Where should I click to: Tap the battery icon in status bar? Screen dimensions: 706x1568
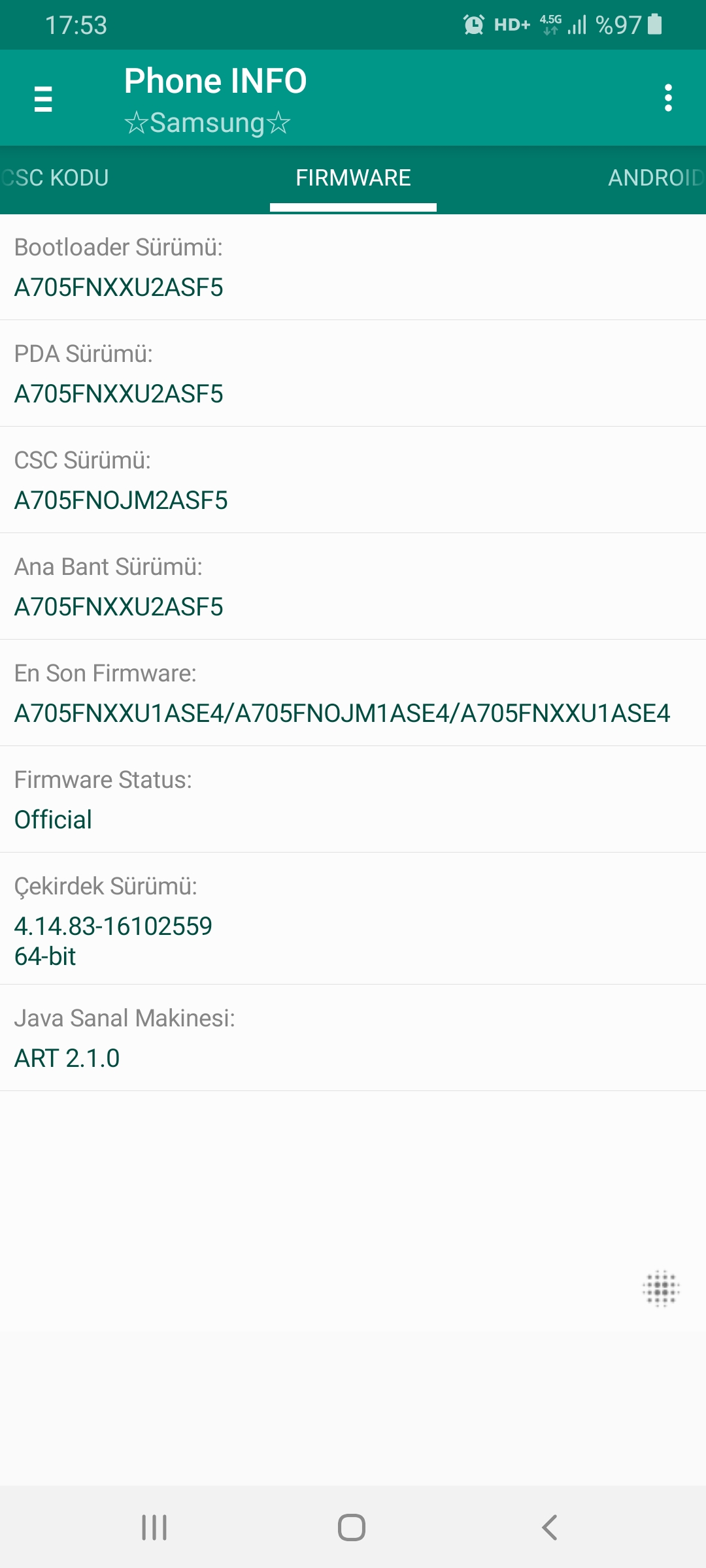point(654,25)
